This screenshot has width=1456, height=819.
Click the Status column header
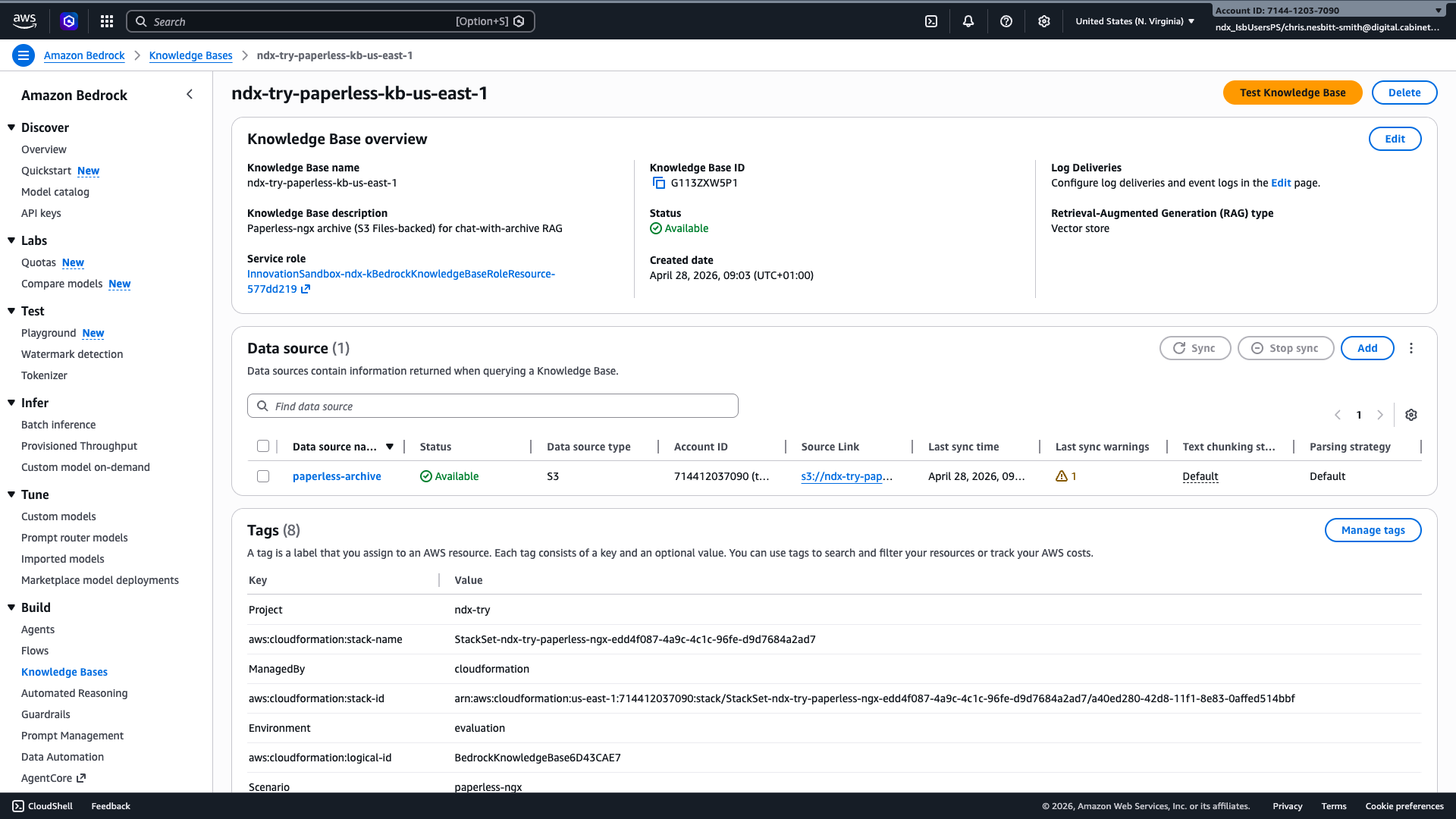tap(435, 447)
